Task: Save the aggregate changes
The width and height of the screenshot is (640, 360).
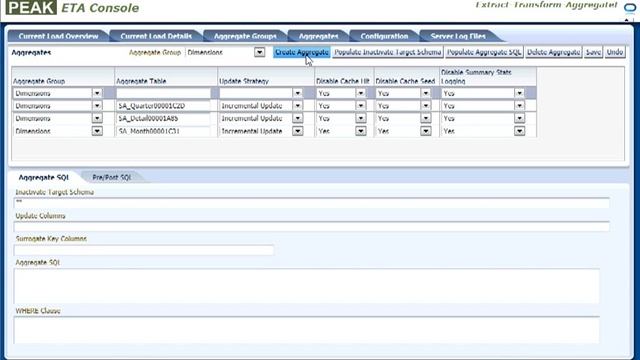Action: coord(593,52)
